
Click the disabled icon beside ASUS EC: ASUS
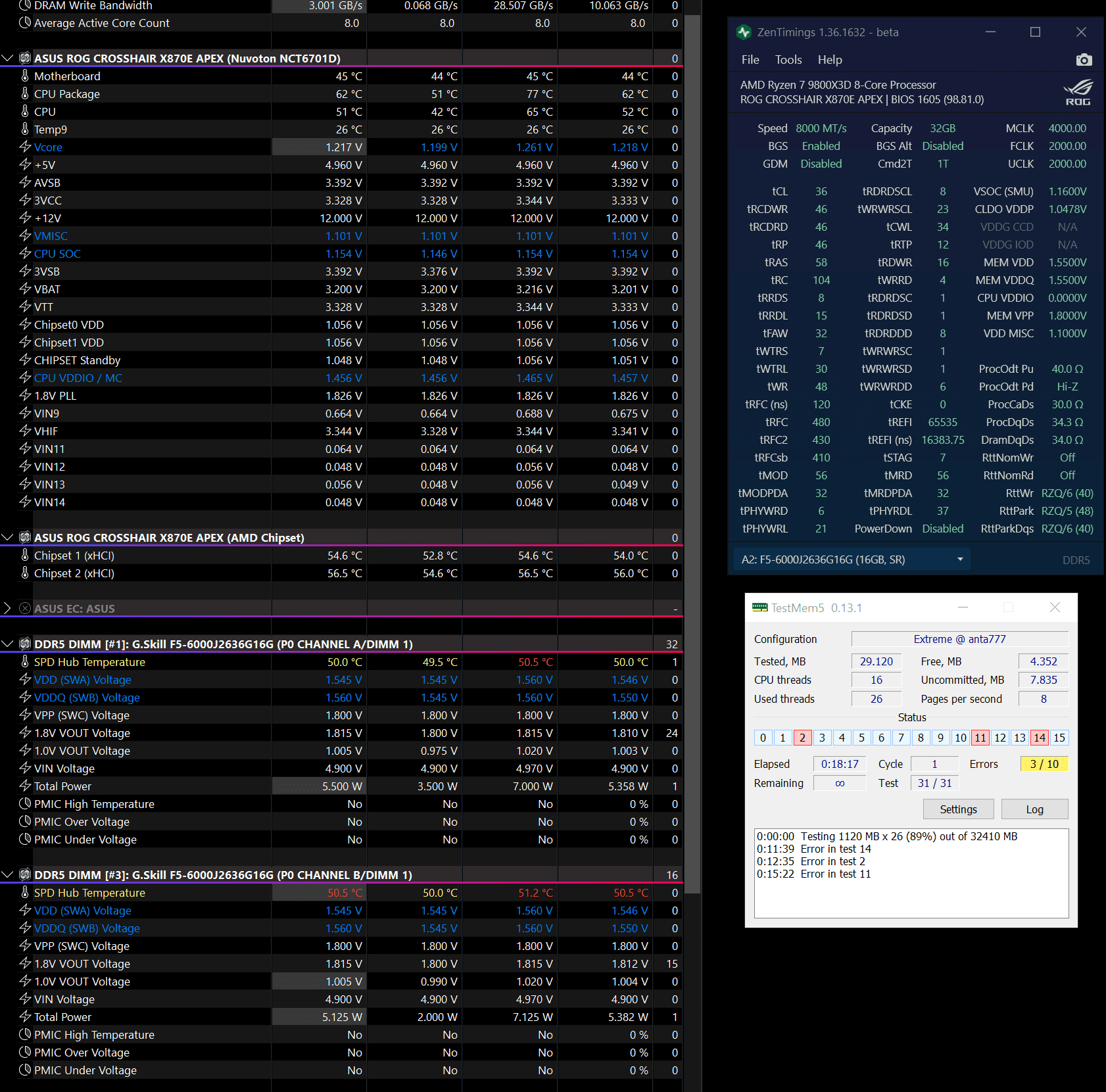tap(25, 608)
